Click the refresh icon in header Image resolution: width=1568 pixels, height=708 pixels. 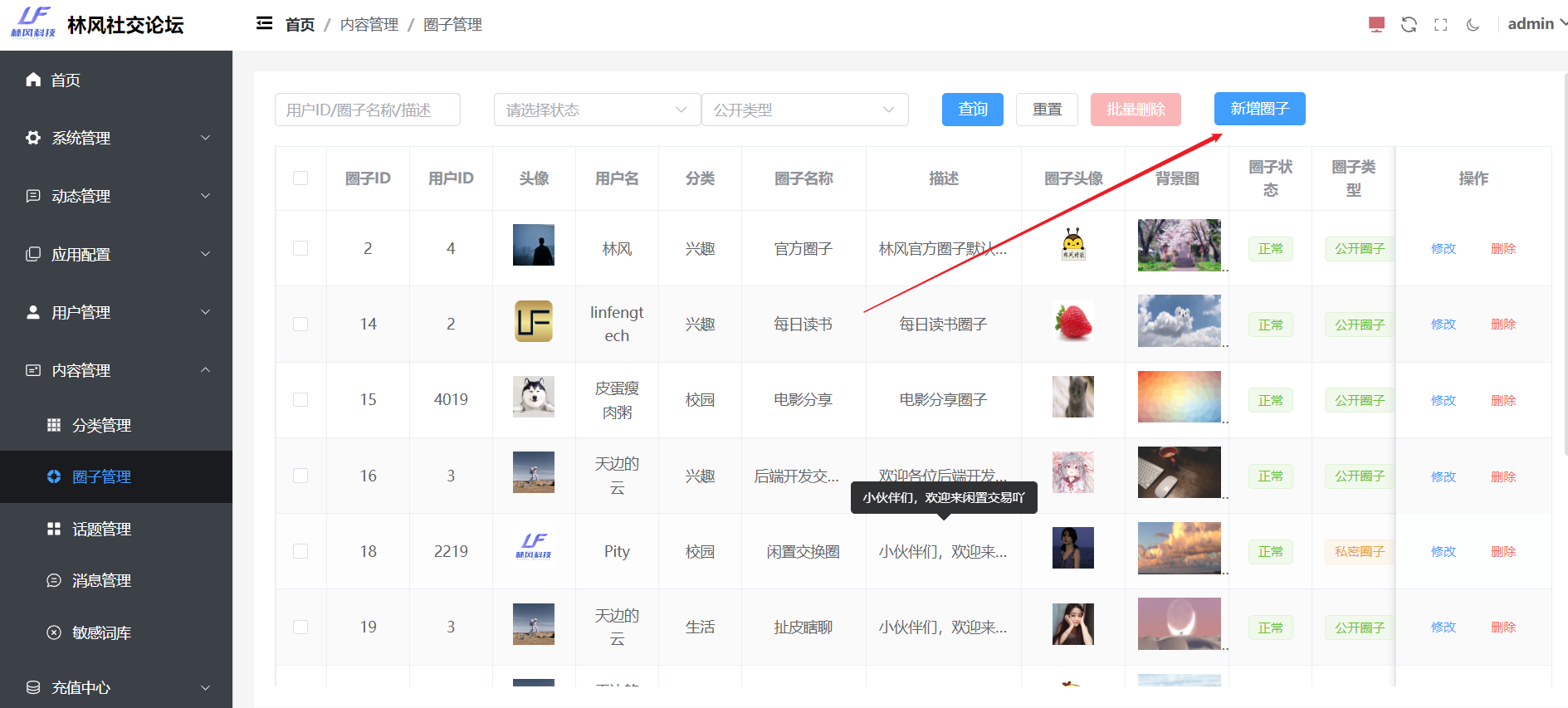(x=1409, y=24)
